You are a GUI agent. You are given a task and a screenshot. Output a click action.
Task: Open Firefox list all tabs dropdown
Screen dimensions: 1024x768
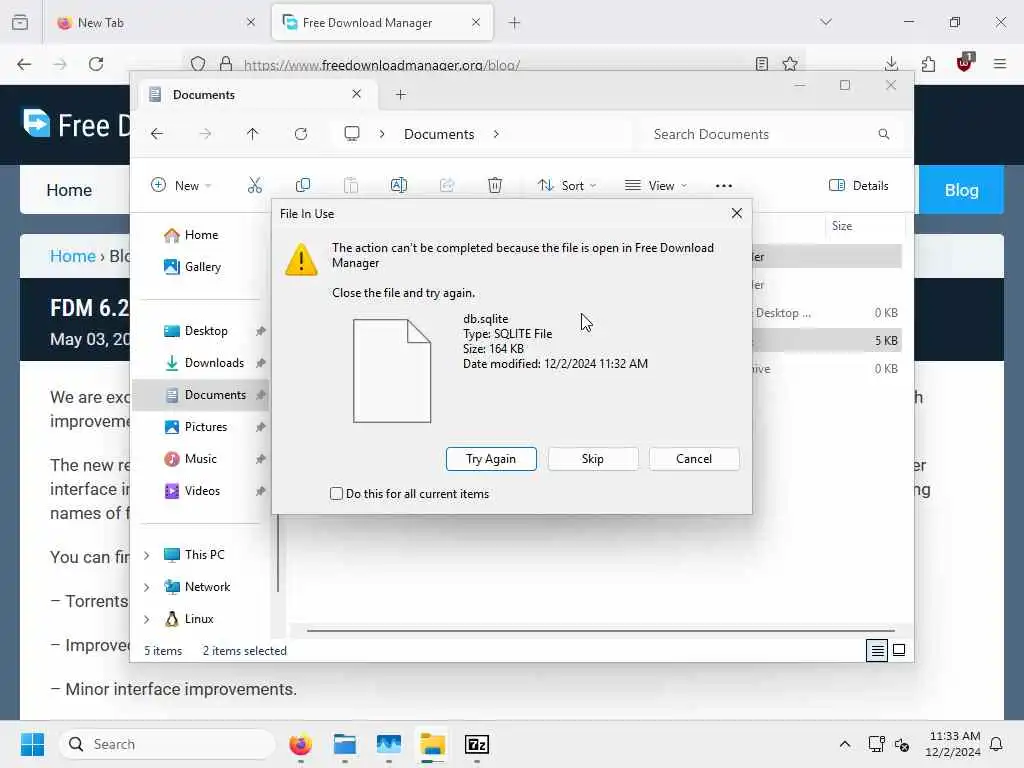(826, 22)
